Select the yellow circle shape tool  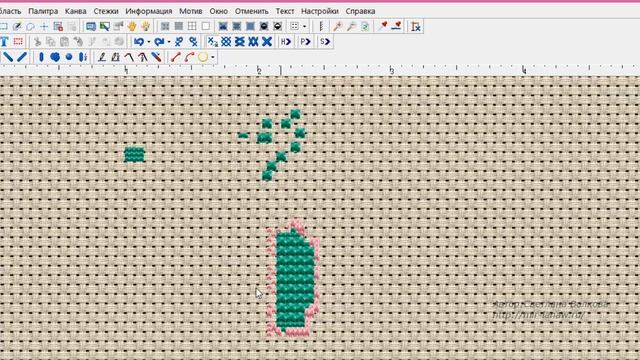tap(203, 57)
